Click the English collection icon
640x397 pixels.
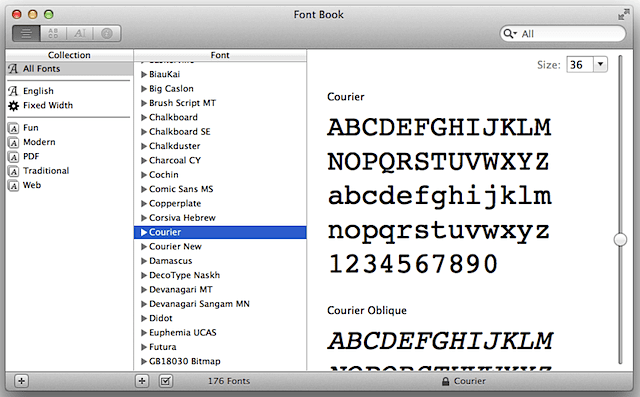[13, 91]
